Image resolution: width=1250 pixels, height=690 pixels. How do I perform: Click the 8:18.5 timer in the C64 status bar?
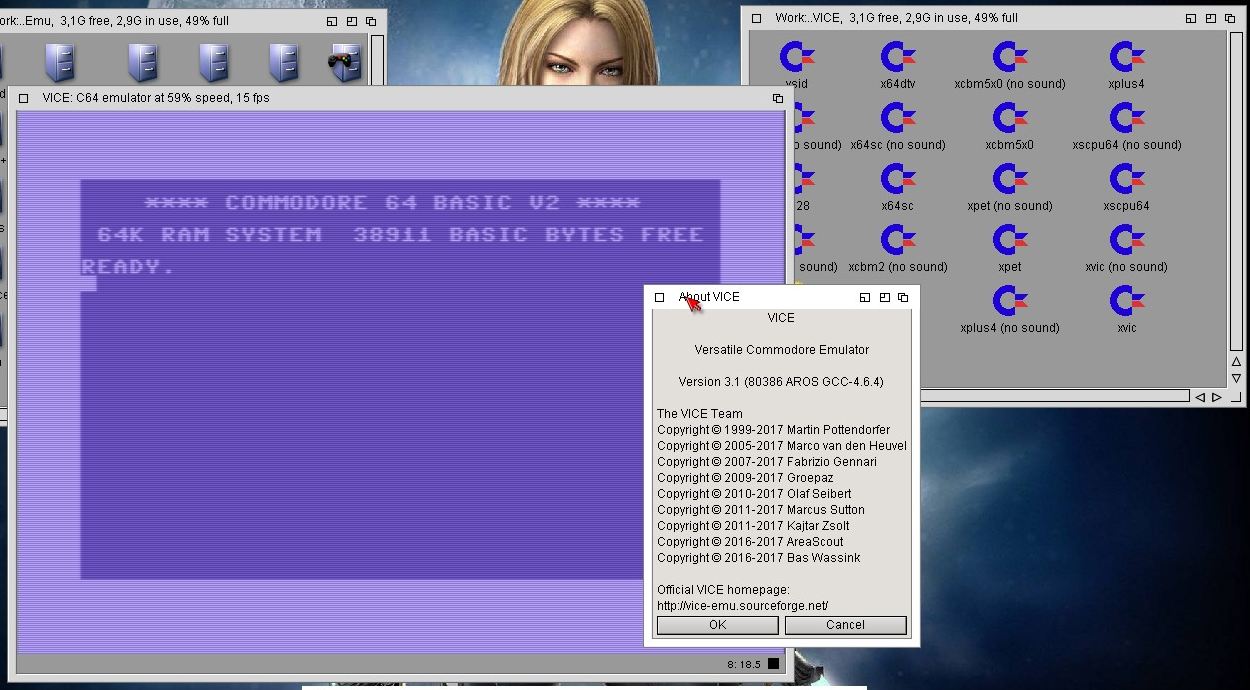pyautogui.click(x=743, y=664)
